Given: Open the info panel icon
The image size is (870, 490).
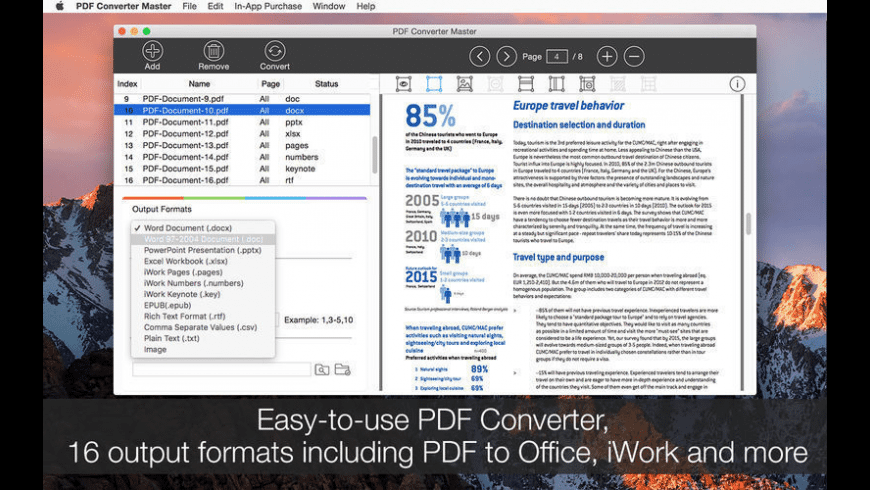Looking at the screenshot, I should click(x=737, y=84).
